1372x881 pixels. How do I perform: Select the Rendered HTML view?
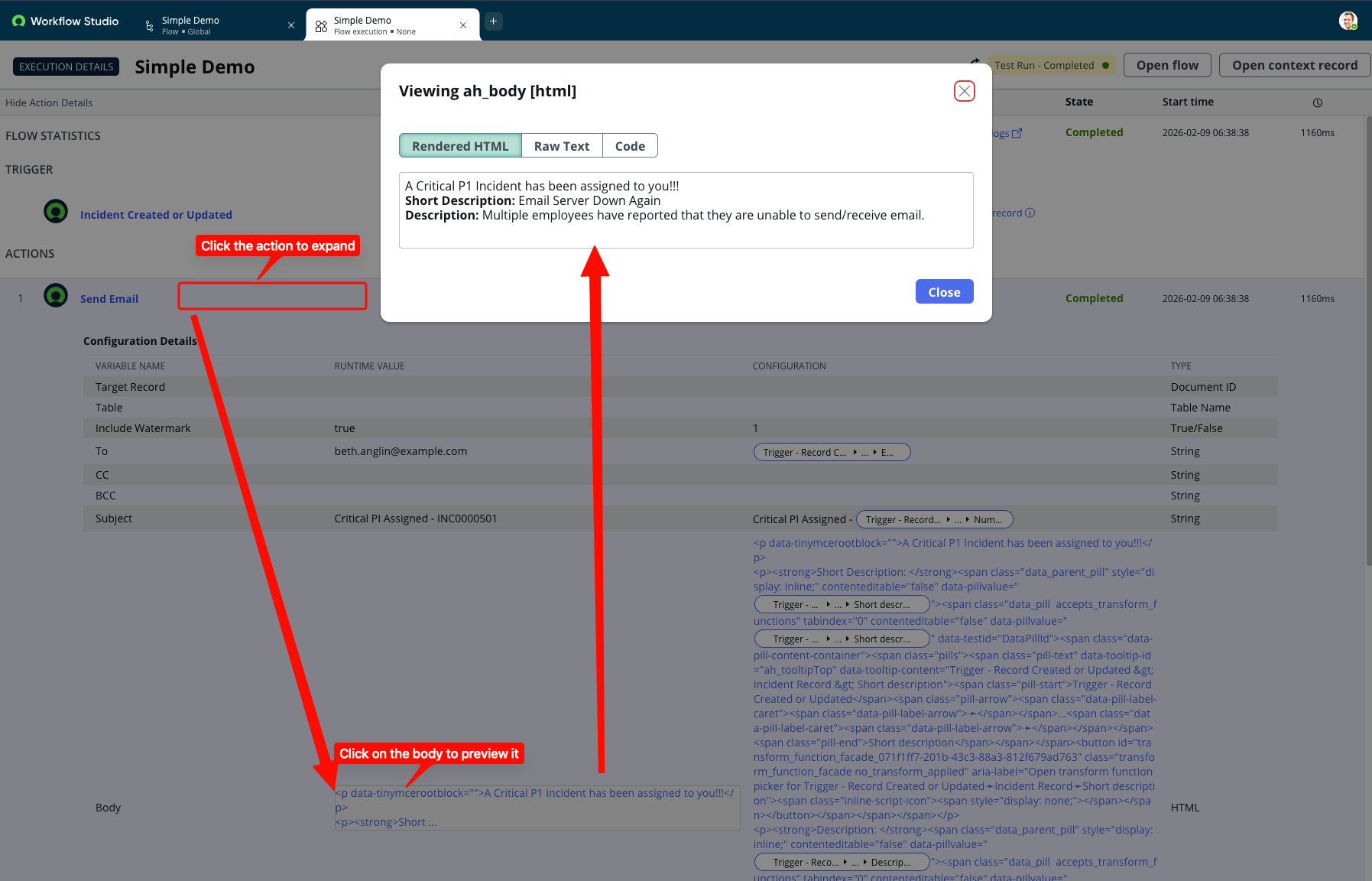click(460, 146)
